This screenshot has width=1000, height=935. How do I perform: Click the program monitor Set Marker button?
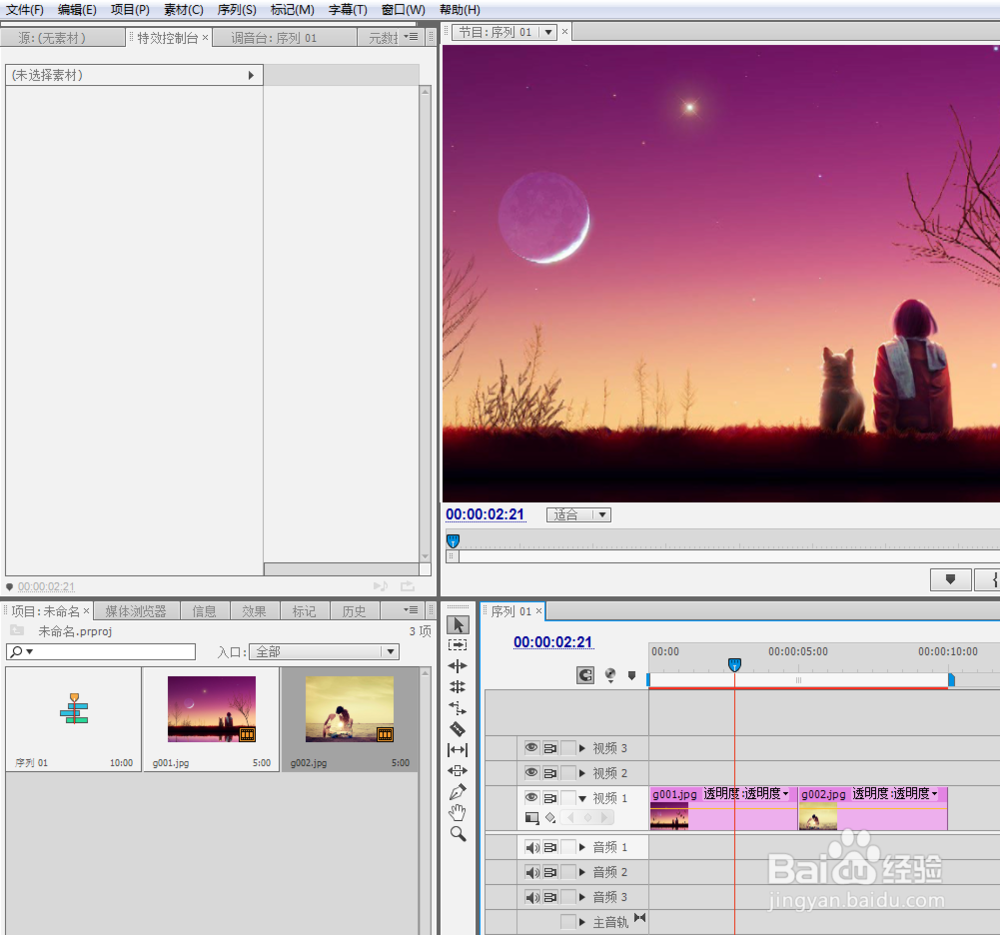tap(950, 579)
